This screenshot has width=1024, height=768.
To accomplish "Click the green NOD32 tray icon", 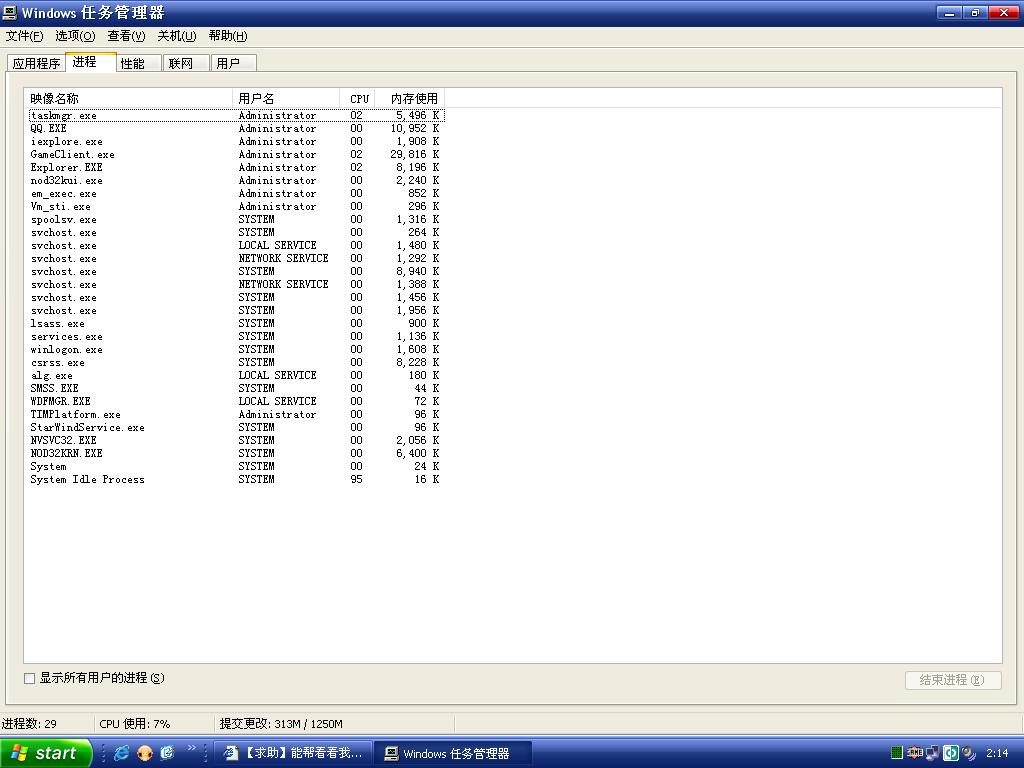I will [951, 753].
